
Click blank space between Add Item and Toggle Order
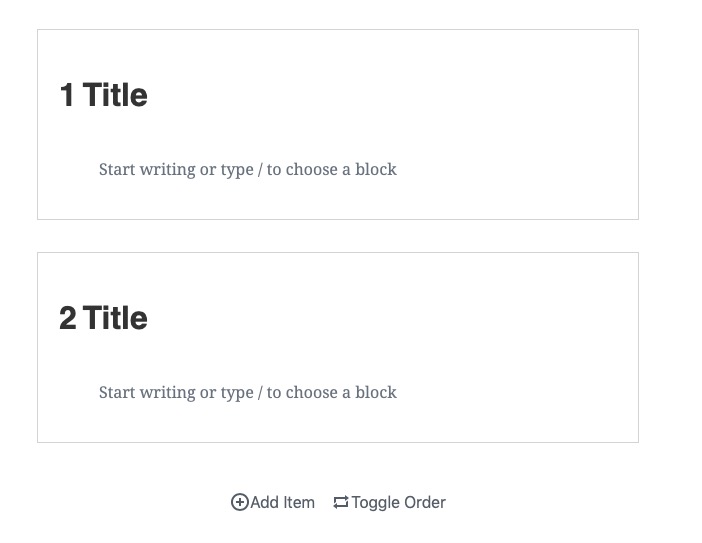point(324,502)
